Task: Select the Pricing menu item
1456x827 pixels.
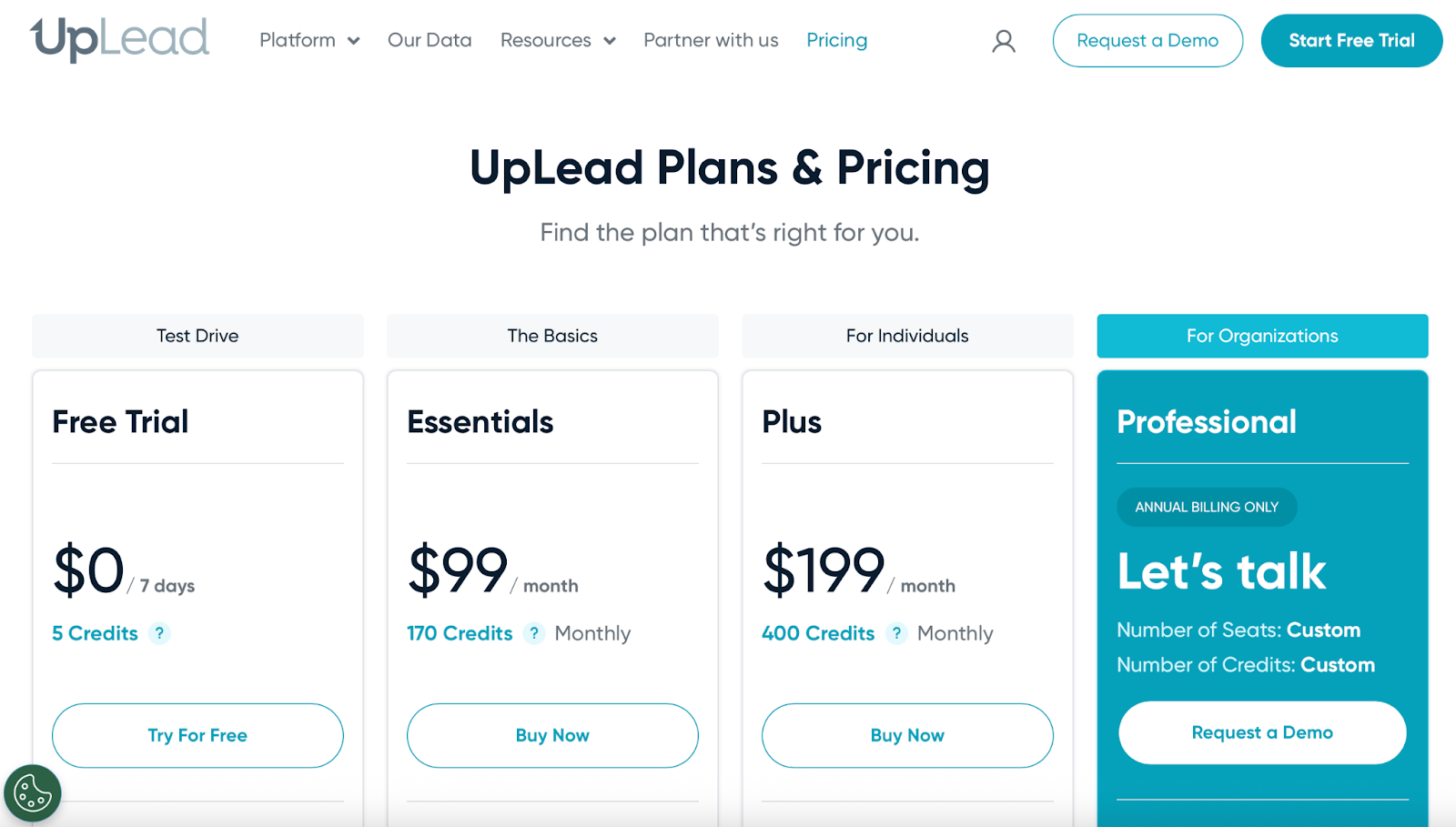Action: 836,40
